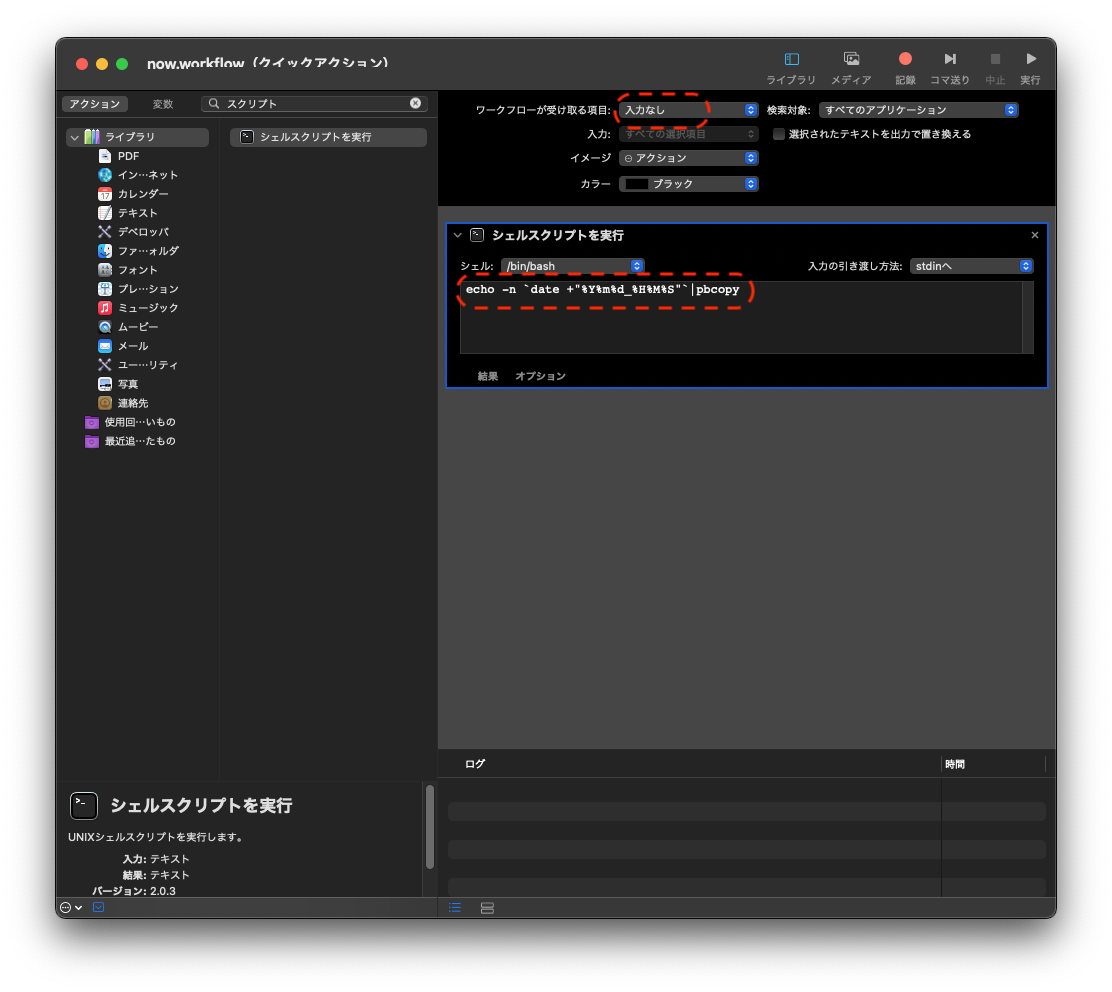Switch to the アクション tab
1112x992 pixels.
[95, 104]
